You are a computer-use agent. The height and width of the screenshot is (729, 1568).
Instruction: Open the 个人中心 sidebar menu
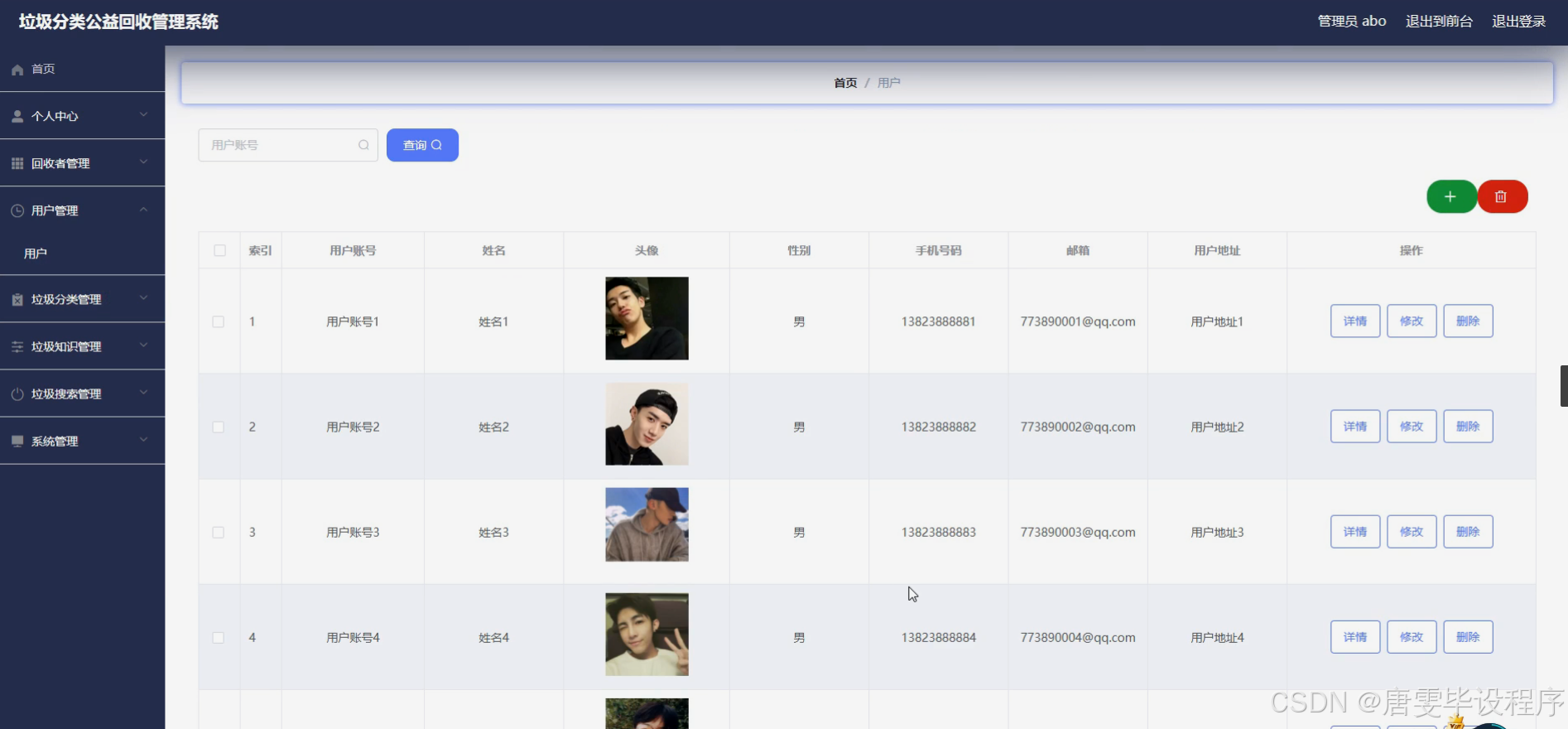click(82, 116)
